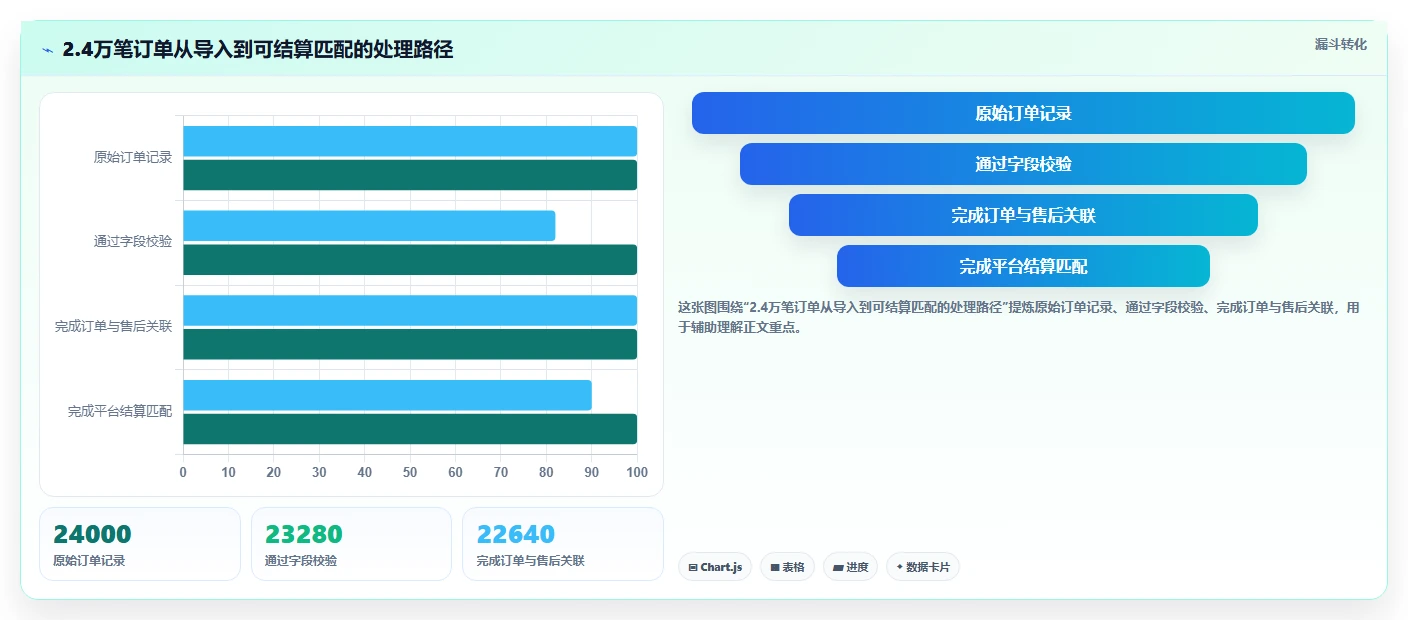
Task: Click the 完成订单与售后关联 axis label in chart
Action: pyautogui.click(x=114, y=326)
